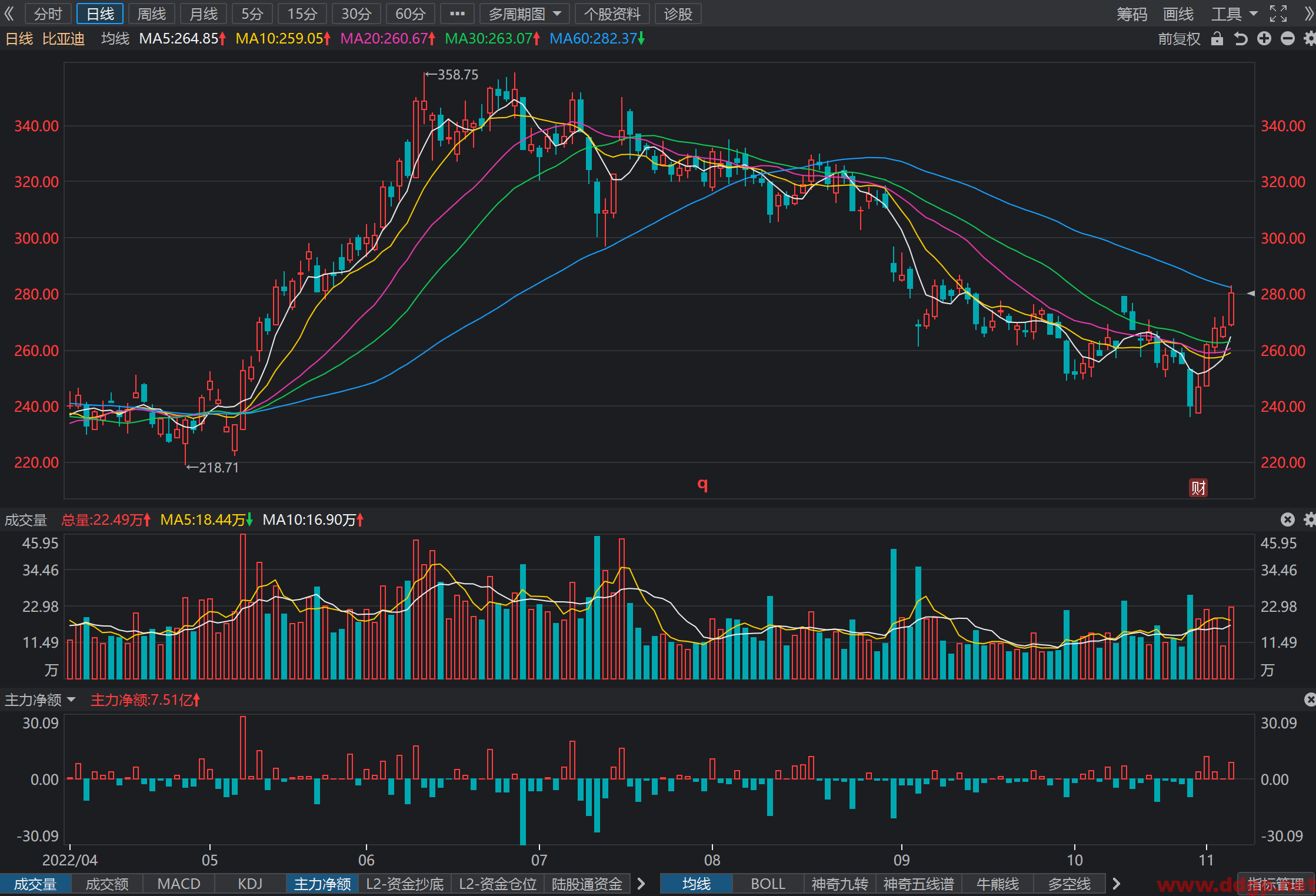Click the MA30:263.07 value

tap(492, 39)
